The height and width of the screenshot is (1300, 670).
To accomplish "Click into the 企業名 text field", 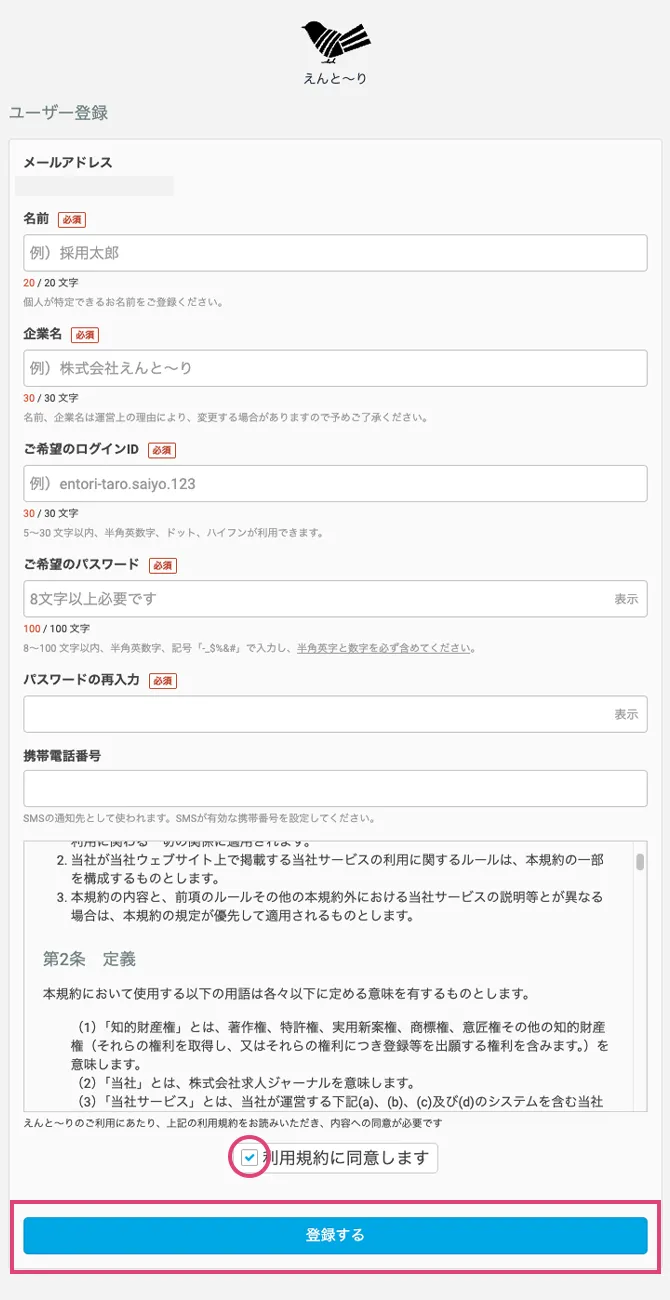I will 335,368.
